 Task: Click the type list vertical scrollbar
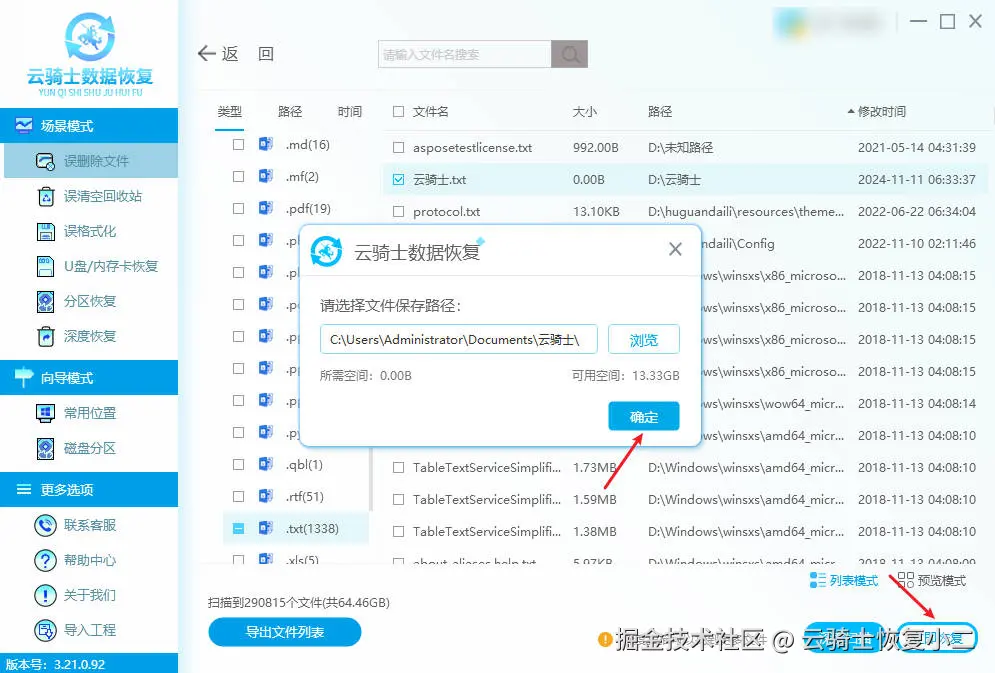pyautogui.click(x=371, y=479)
